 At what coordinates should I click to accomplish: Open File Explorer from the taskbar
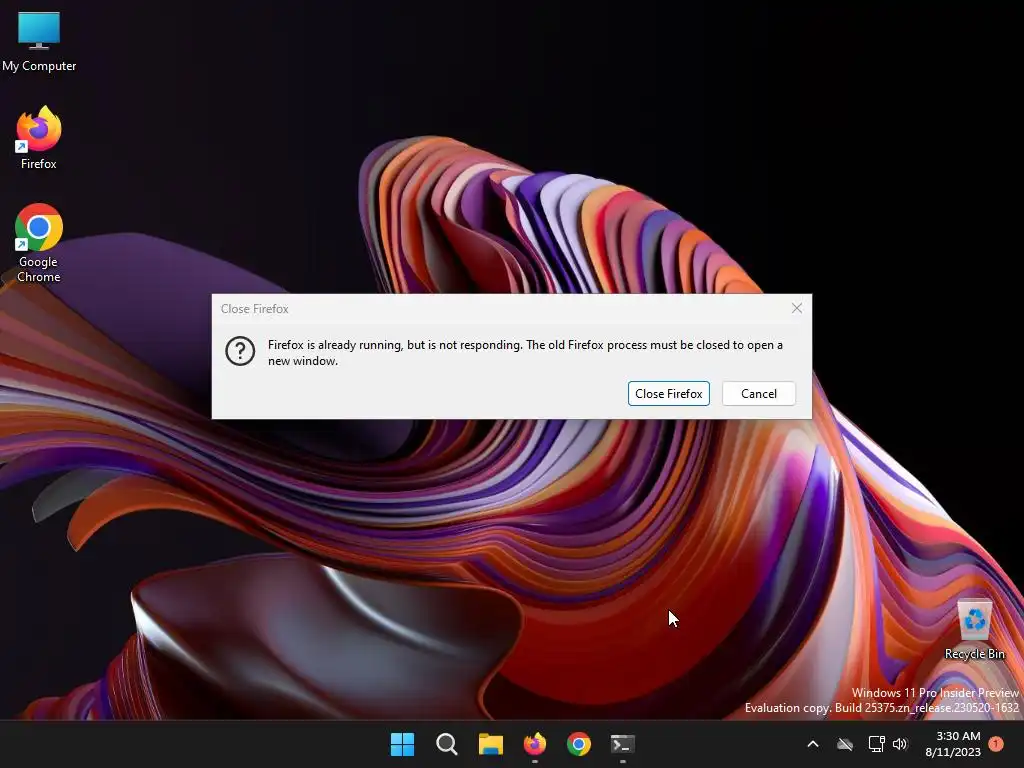pos(490,744)
